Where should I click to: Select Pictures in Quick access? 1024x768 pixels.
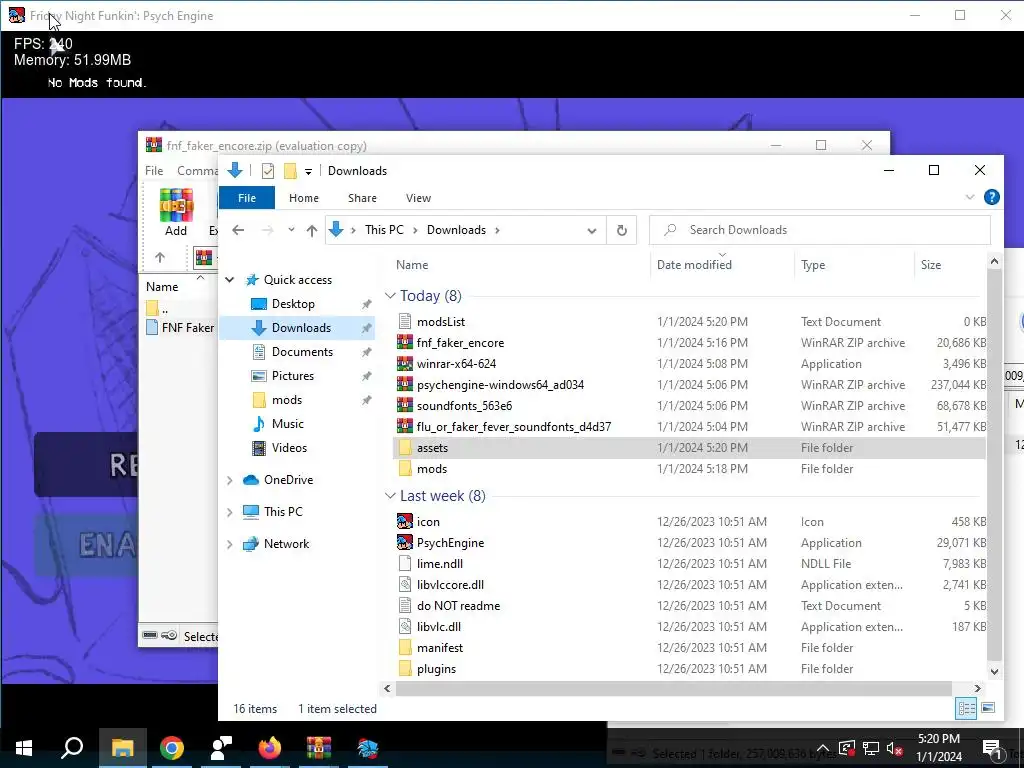(293, 376)
